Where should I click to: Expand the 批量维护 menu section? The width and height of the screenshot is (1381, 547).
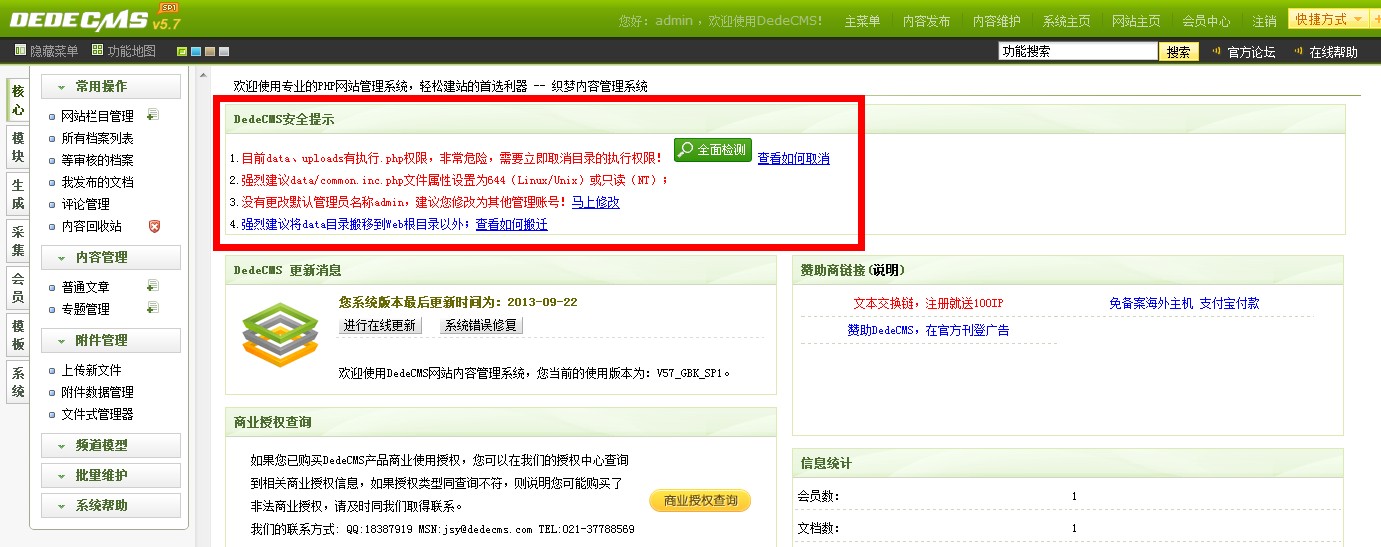(111, 475)
